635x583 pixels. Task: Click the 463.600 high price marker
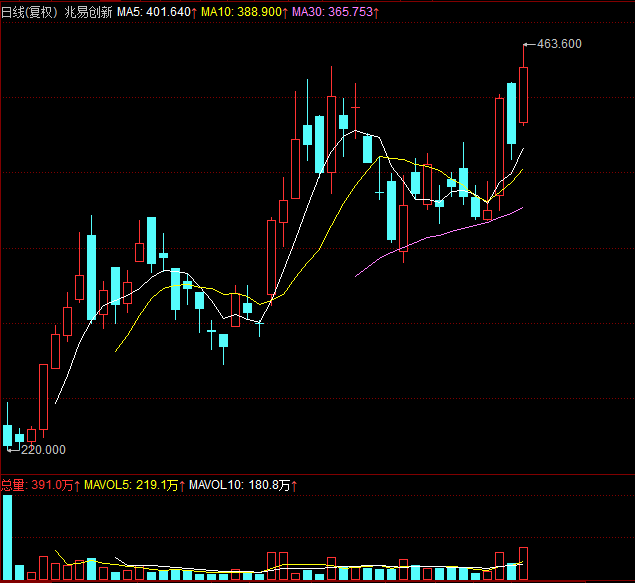click(x=558, y=44)
